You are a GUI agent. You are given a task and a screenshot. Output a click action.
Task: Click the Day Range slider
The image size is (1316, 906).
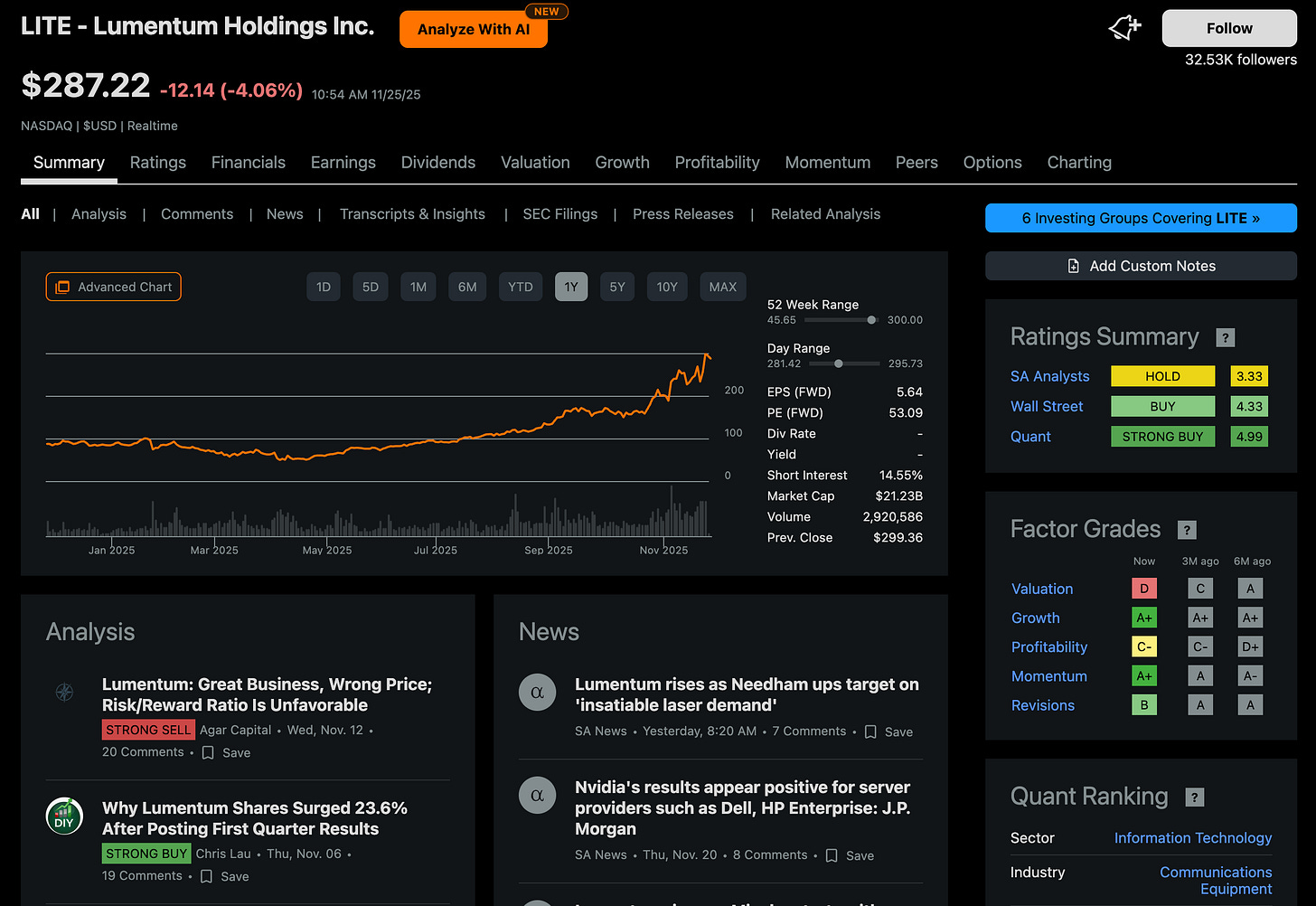[844, 363]
